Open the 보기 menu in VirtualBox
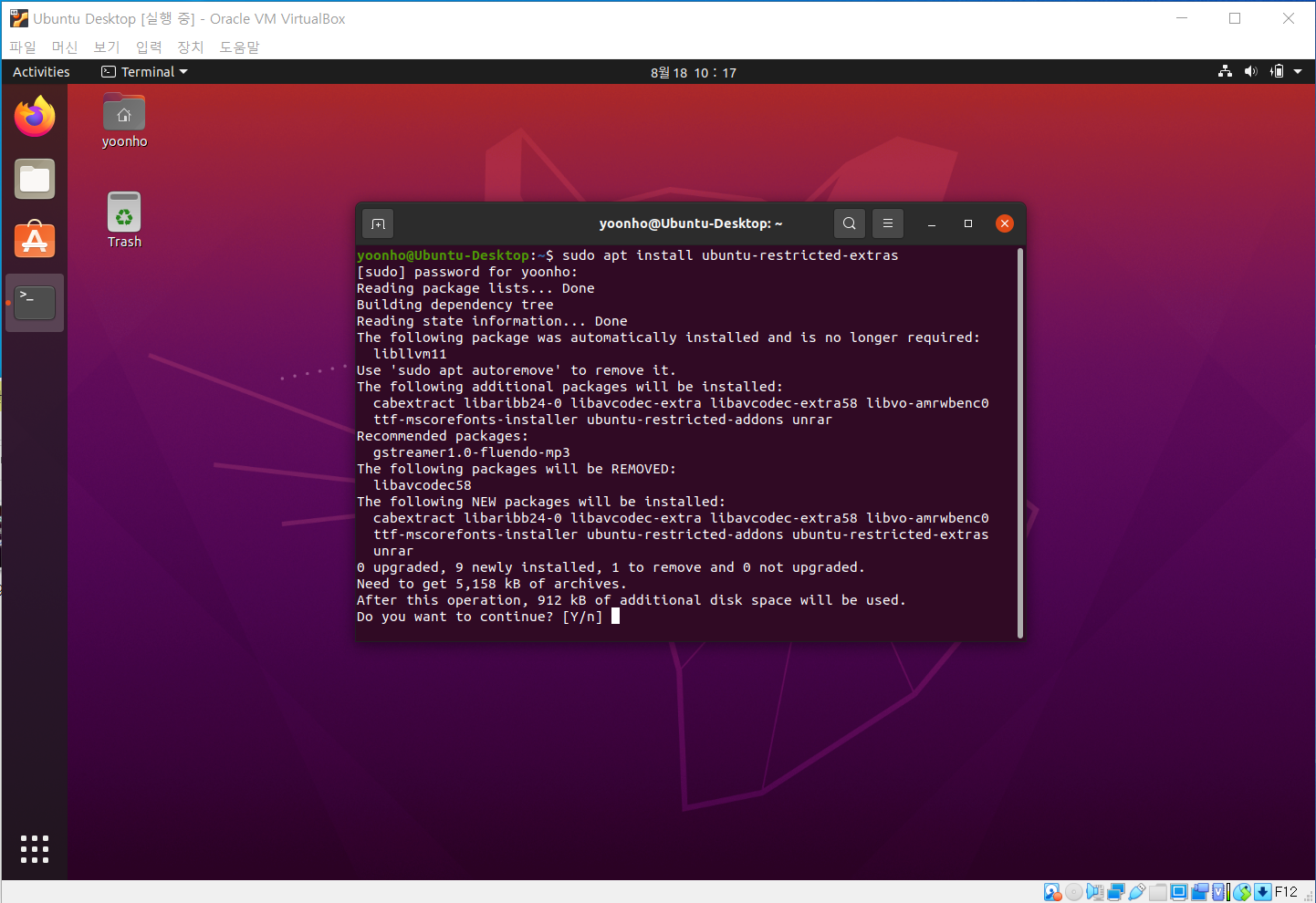The image size is (1316, 903). pyautogui.click(x=107, y=47)
